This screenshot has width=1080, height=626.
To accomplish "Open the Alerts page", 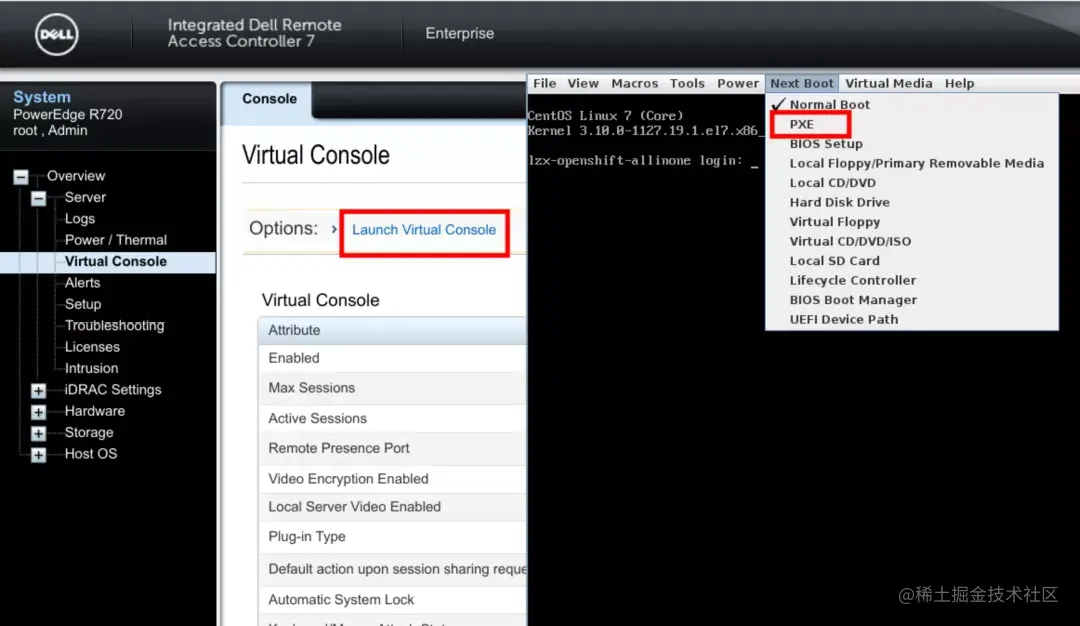I will tap(83, 282).
